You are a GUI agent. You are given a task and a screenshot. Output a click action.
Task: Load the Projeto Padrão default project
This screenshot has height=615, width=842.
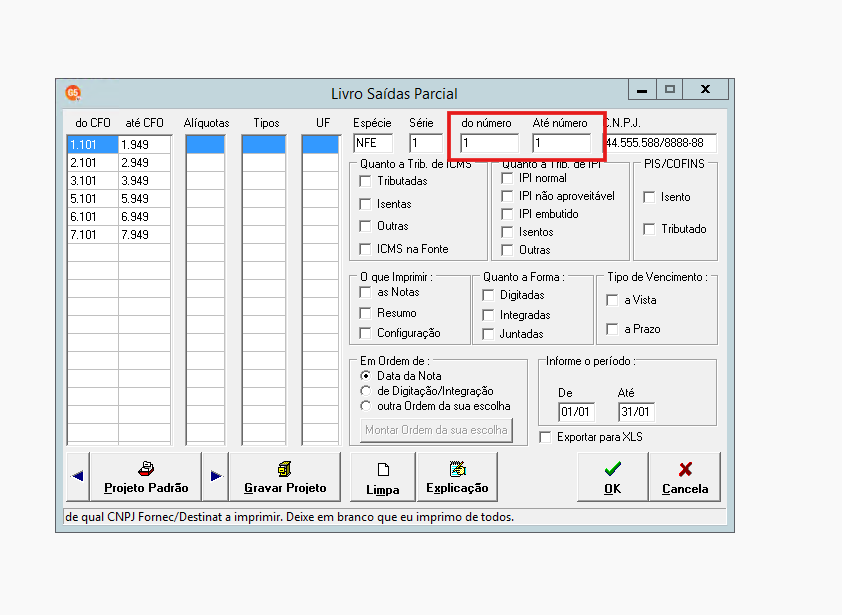click(146, 476)
